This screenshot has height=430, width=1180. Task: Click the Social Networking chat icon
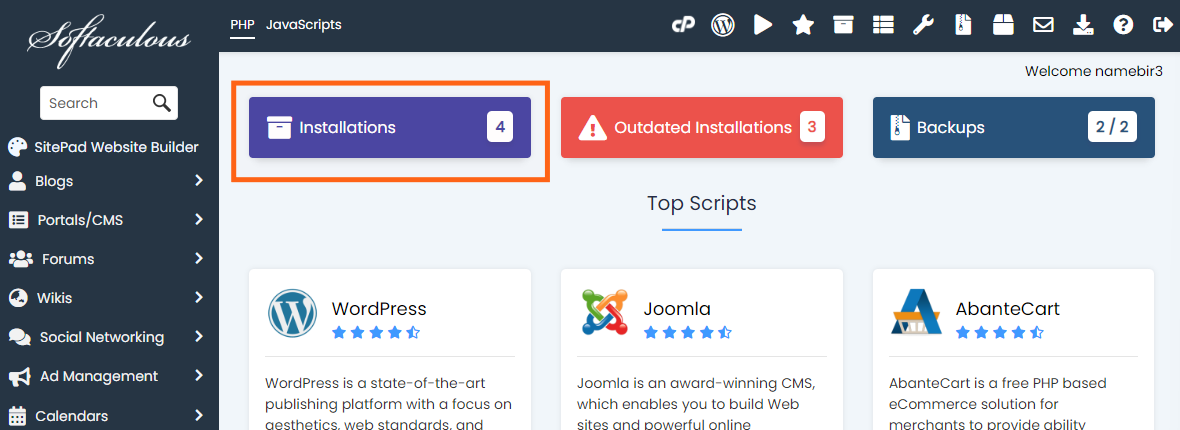point(20,337)
